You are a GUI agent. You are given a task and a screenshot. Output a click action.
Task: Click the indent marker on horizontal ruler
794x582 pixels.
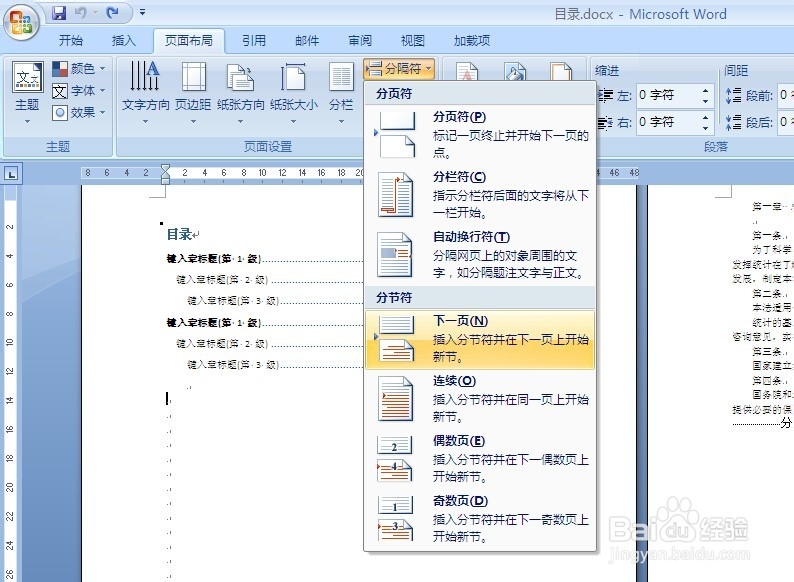pyautogui.click(x=165, y=174)
